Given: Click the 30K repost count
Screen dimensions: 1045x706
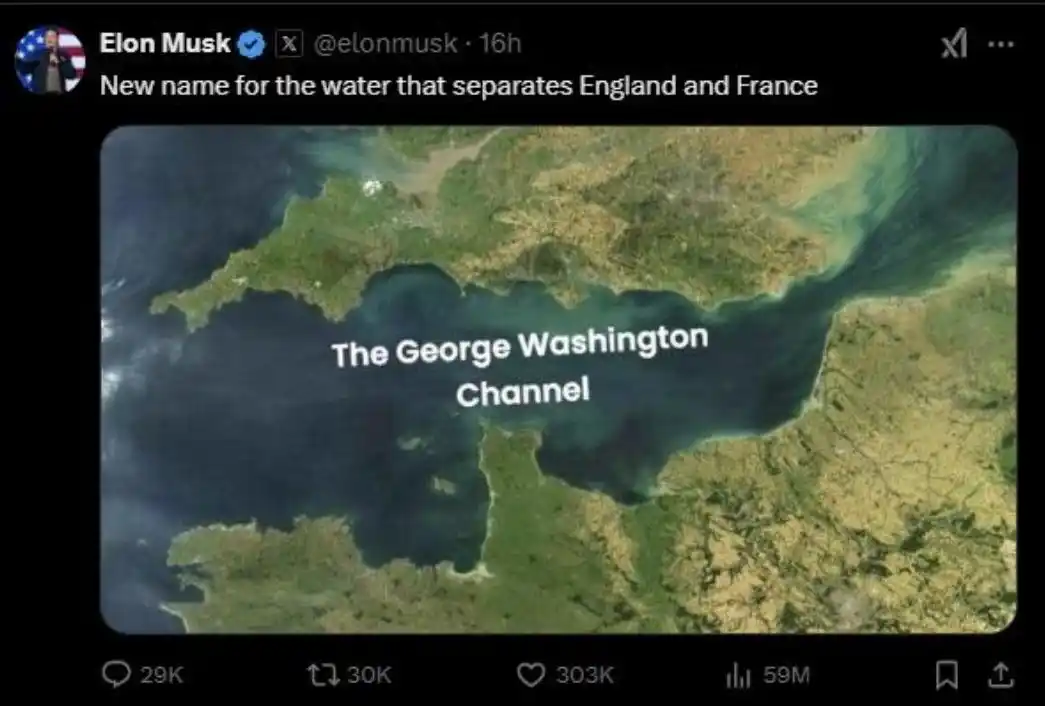Looking at the screenshot, I should (367, 676).
